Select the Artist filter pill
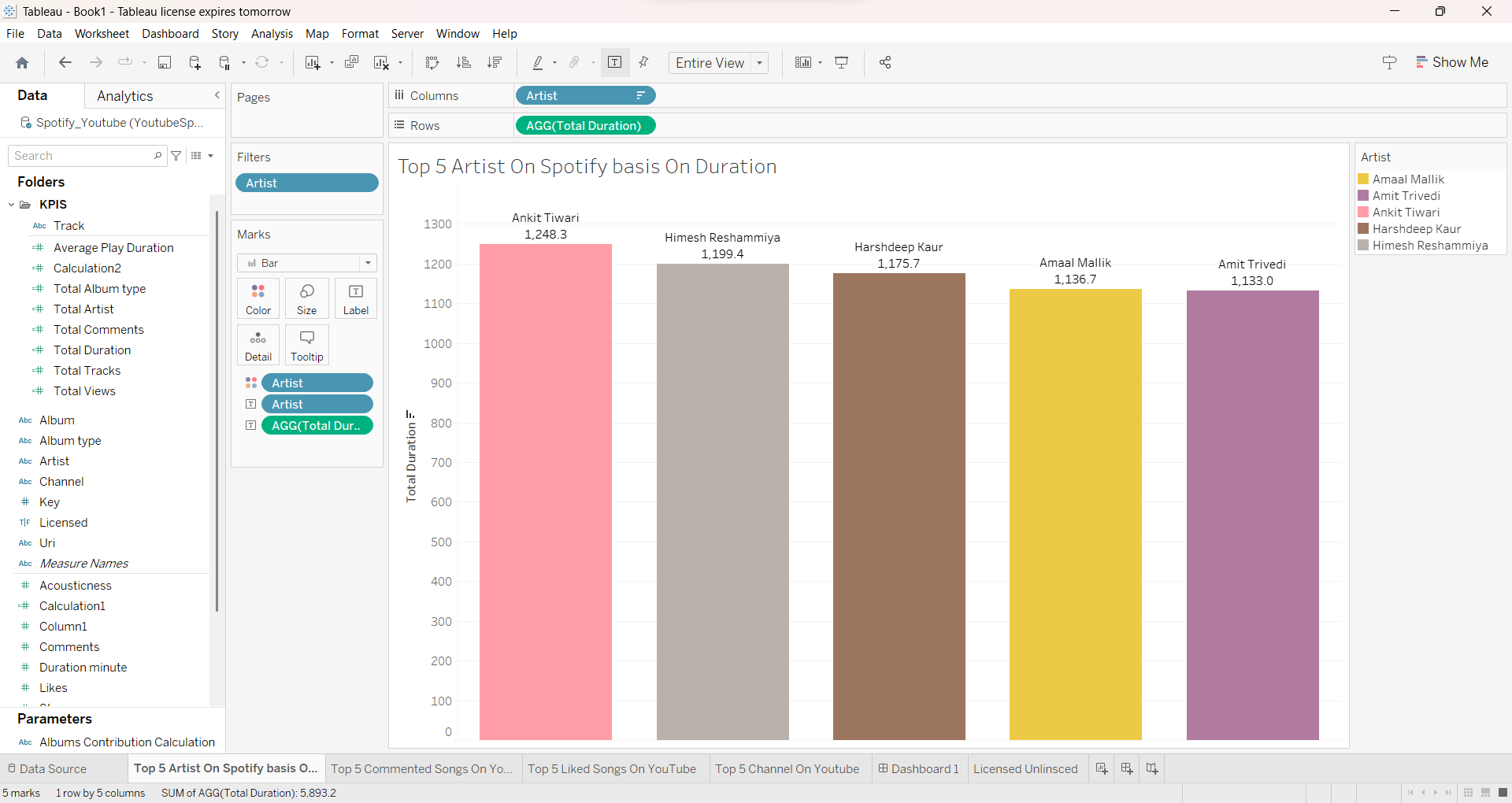This screenshot has width=1512, height=803. pos(307,183)
